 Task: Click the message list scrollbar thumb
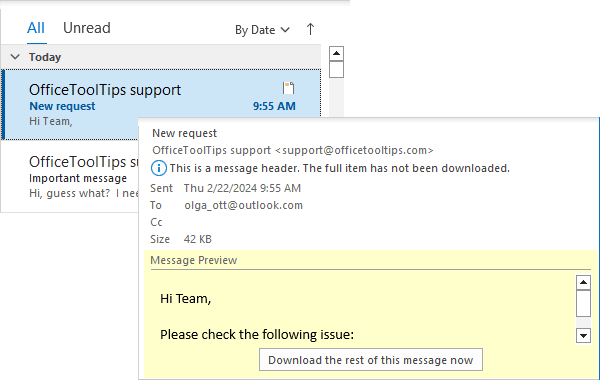(x=336, y=69)
